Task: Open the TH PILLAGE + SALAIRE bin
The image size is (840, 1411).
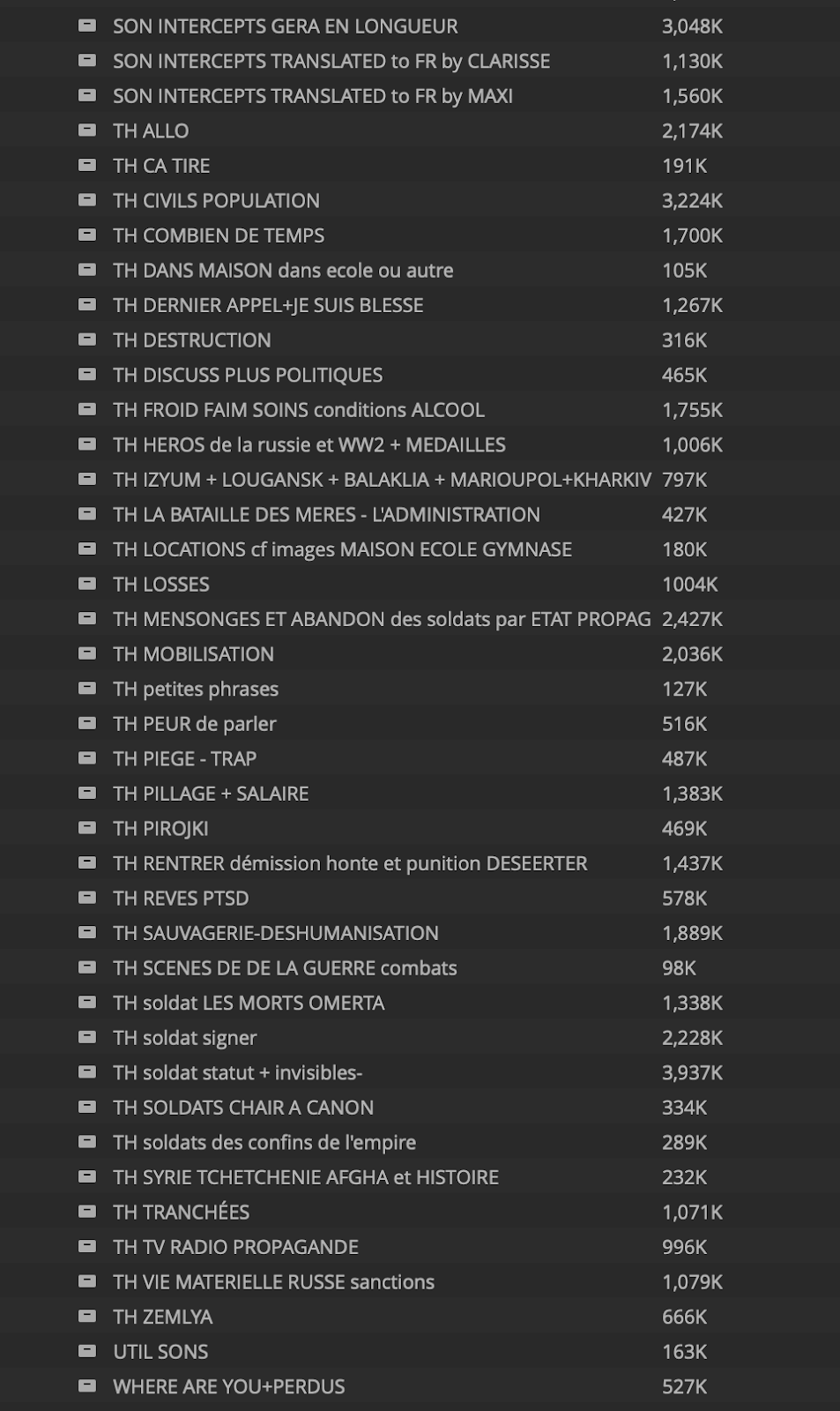Action: (211, 794)
